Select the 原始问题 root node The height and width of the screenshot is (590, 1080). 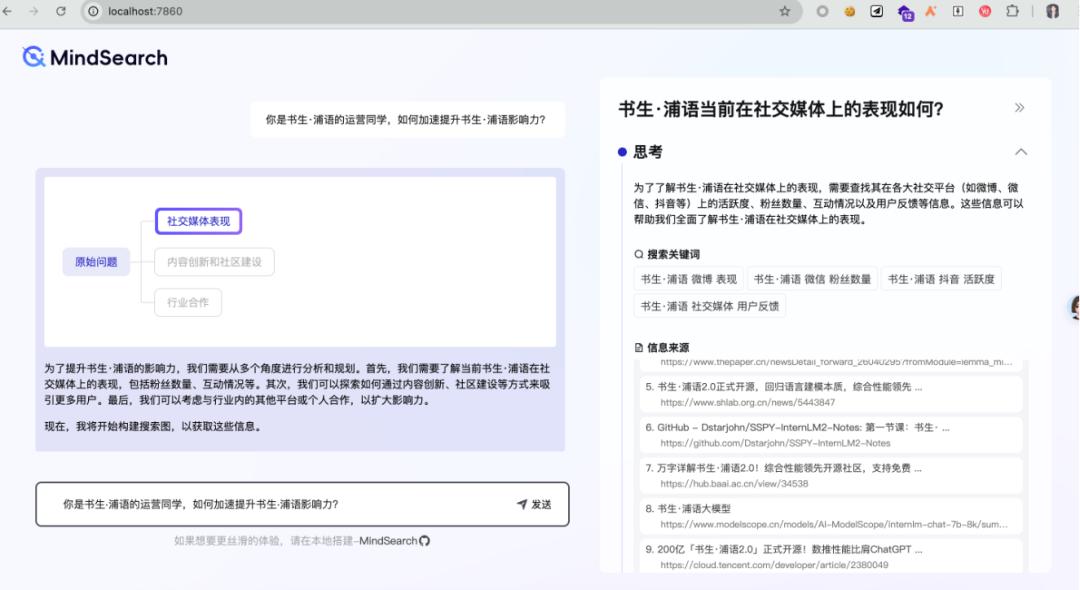[96, 262]
